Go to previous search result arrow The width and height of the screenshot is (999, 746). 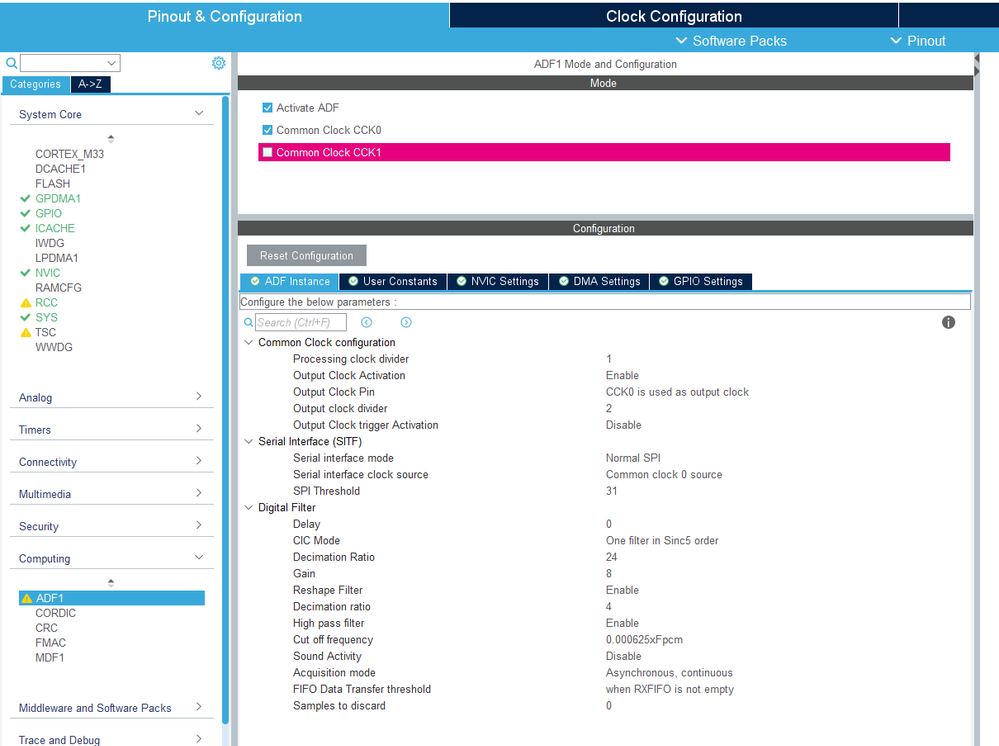coord(366,322)
